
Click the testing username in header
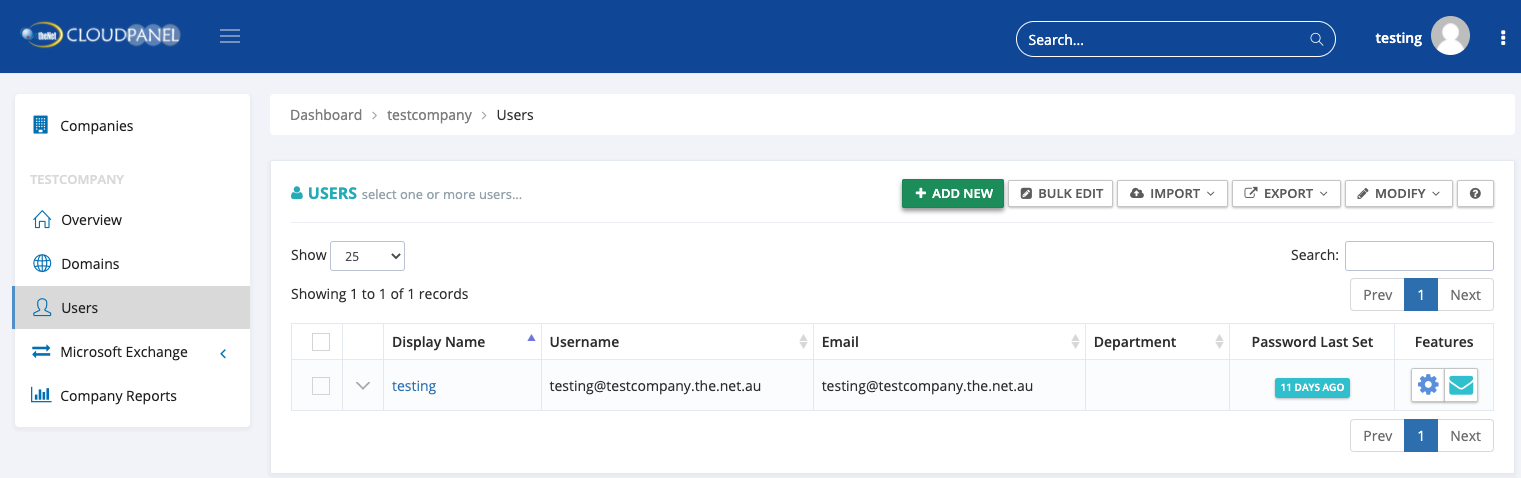click(x=1398, y=38)
